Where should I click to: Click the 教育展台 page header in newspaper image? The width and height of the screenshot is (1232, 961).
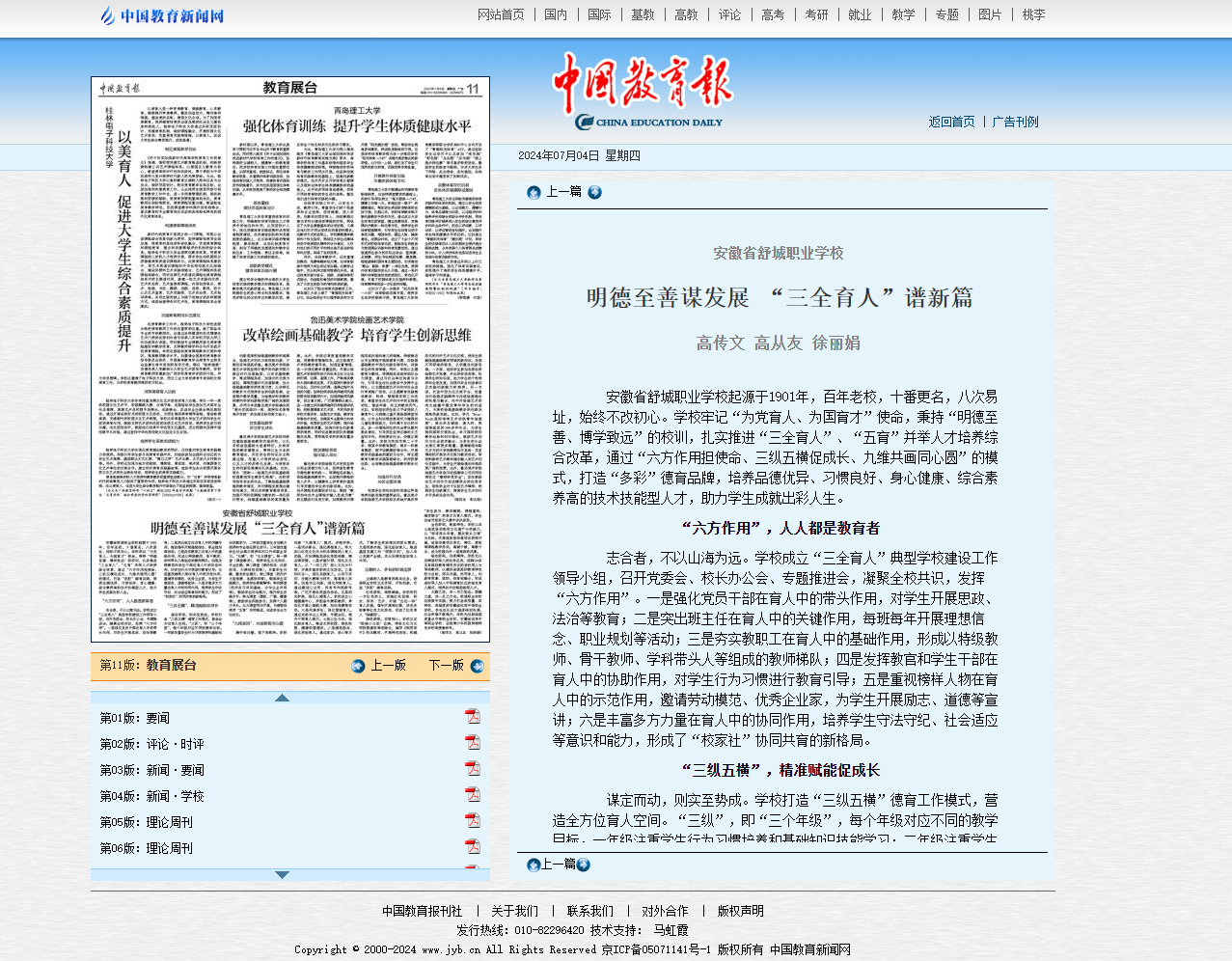[290, 88]
